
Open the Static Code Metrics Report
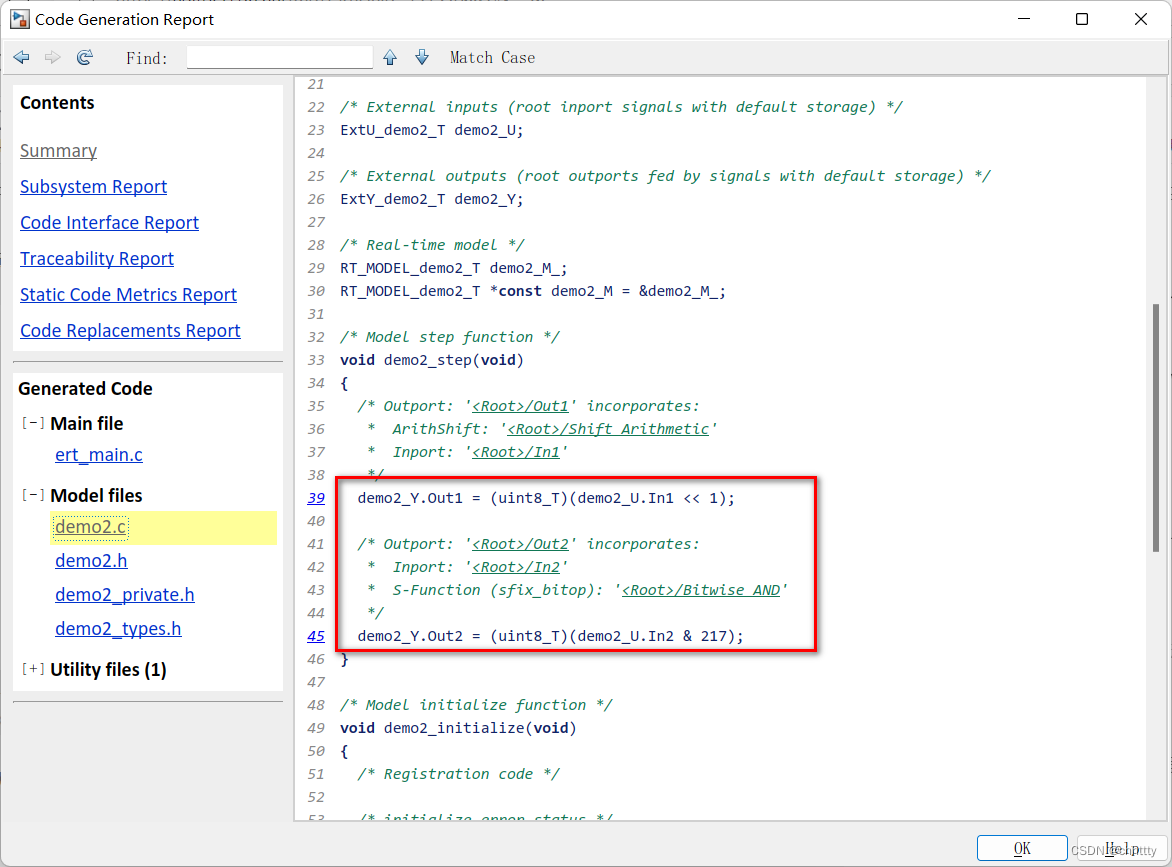click(128, 294)
